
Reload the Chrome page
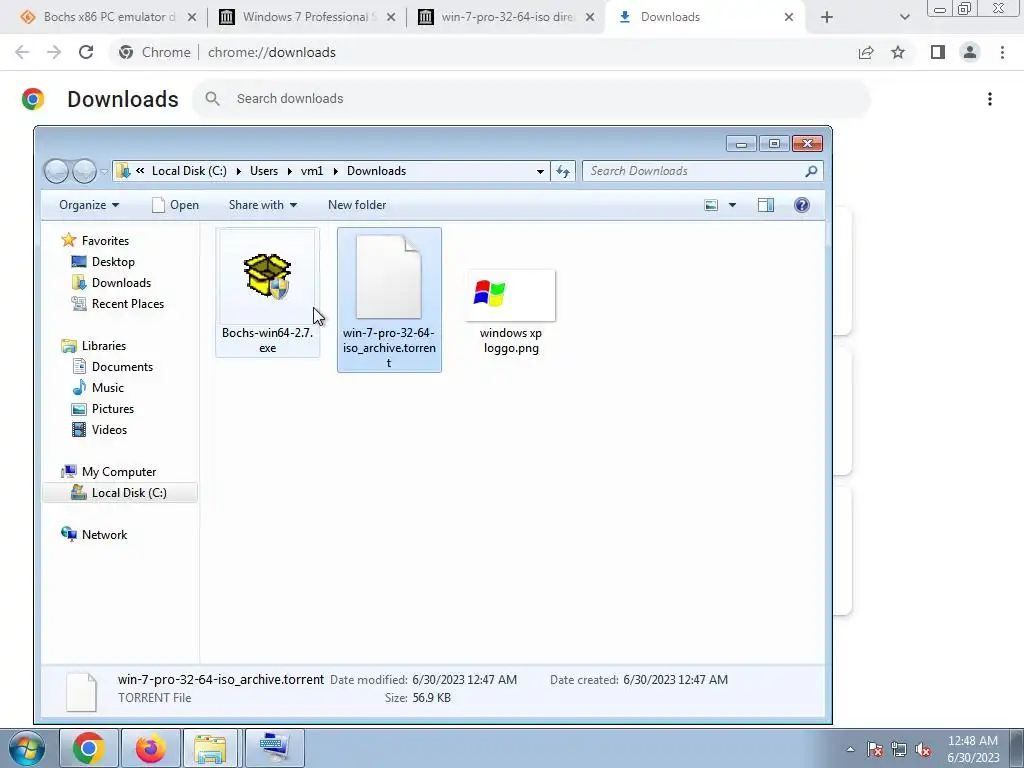[86, 52]
